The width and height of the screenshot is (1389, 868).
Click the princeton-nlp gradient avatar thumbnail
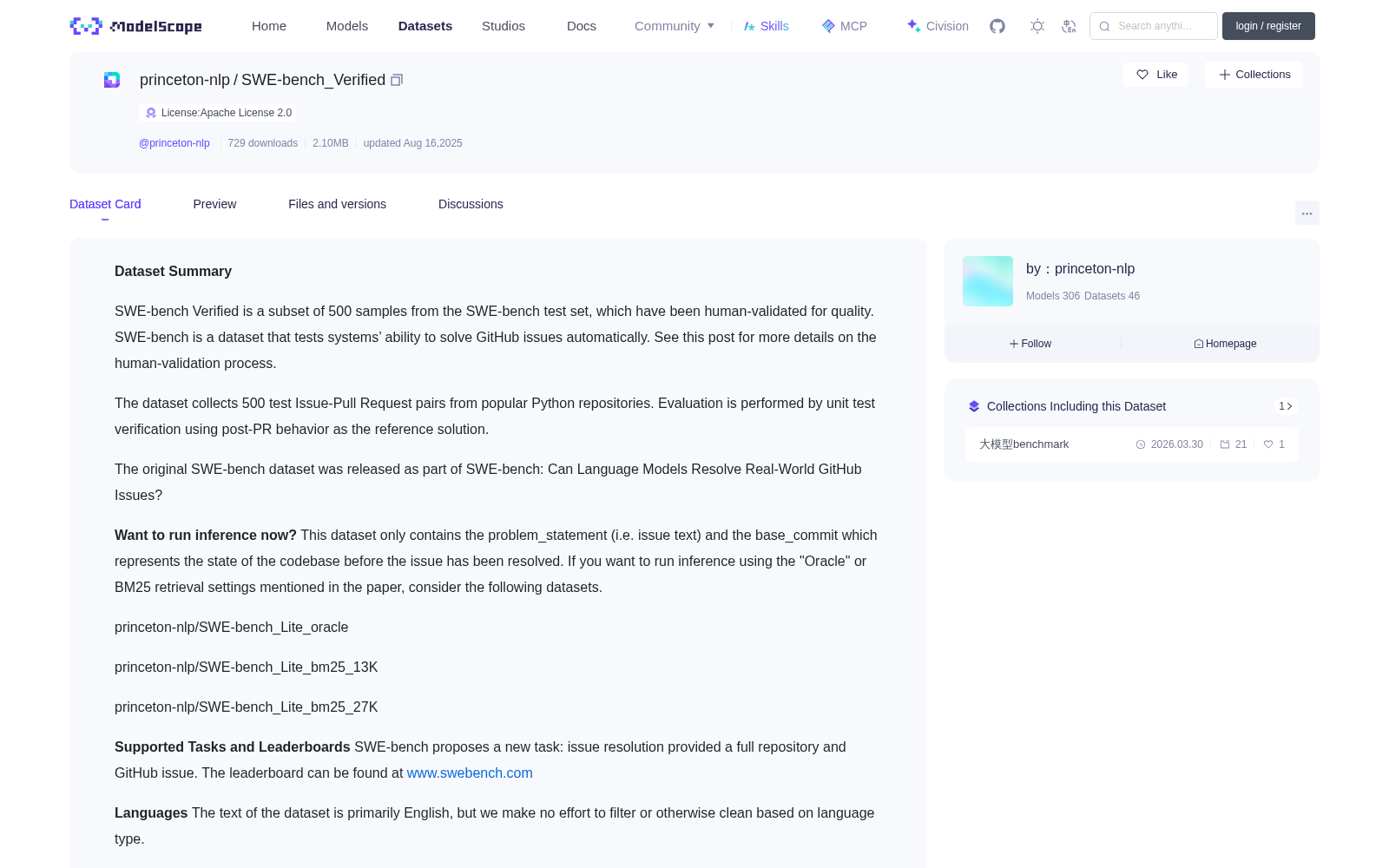(x=988, y=281)
